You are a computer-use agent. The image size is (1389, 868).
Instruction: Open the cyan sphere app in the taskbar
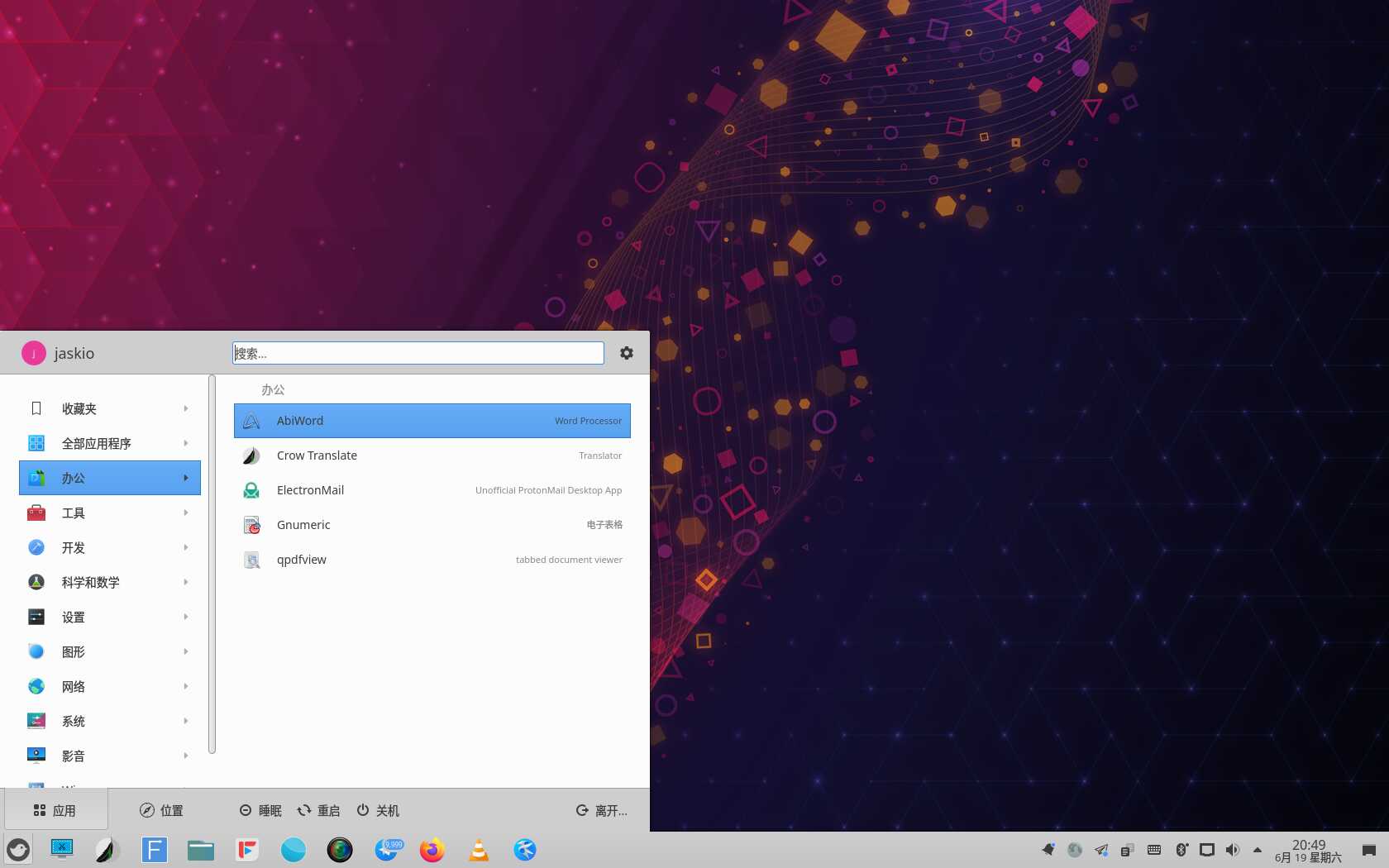point(294,850)
